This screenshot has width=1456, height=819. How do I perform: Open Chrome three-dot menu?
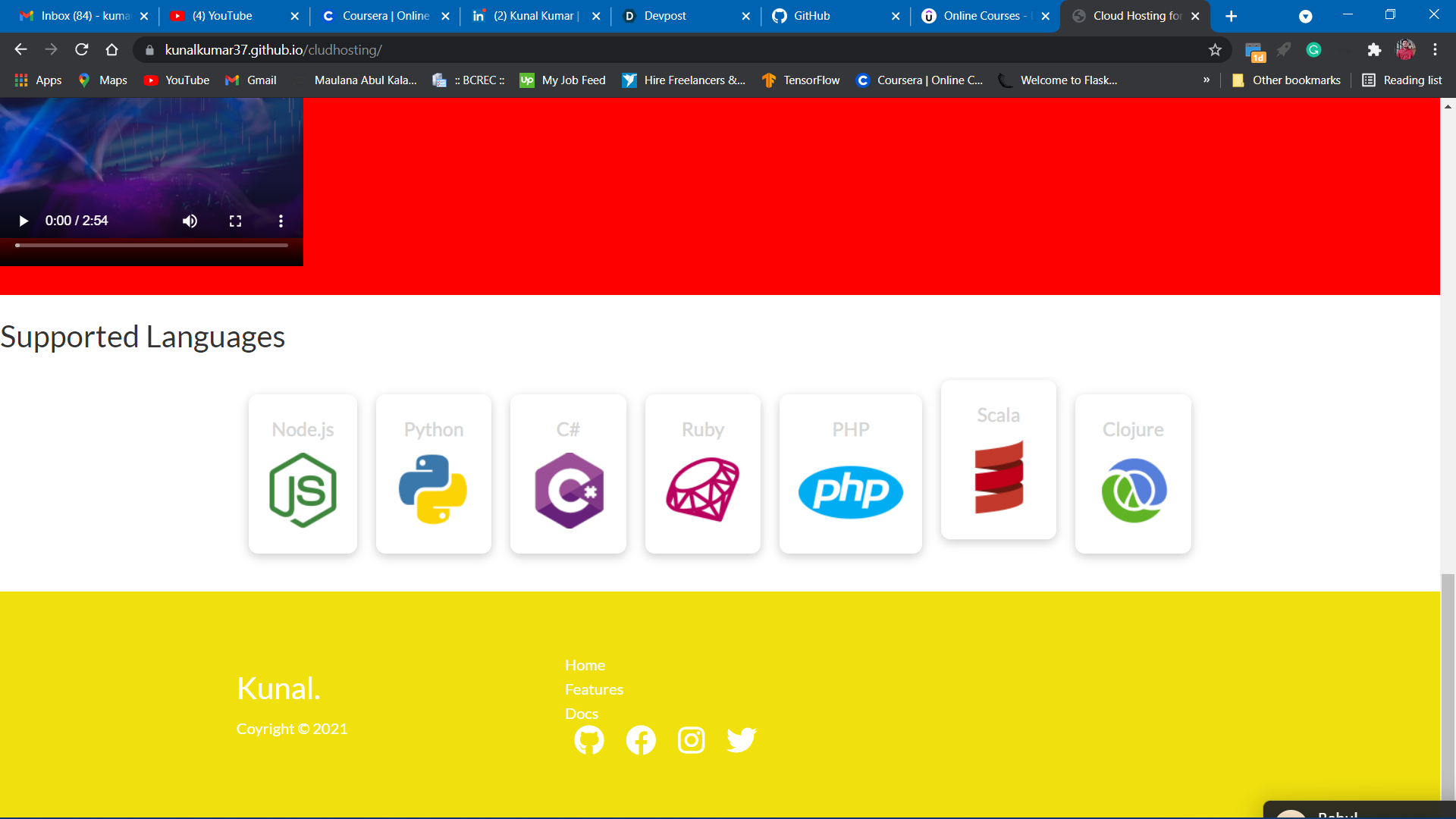[1435, 50]
